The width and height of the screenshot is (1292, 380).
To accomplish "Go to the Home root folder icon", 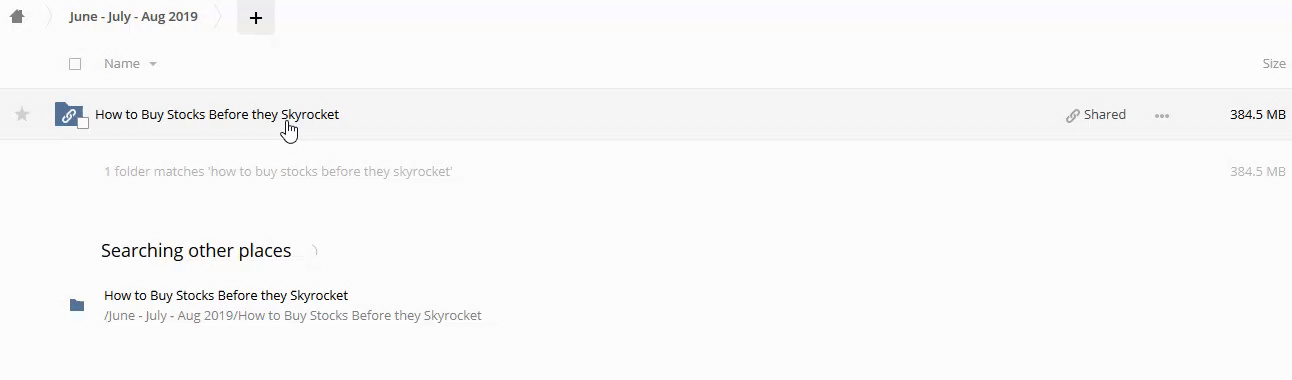I will coord(16,17).
